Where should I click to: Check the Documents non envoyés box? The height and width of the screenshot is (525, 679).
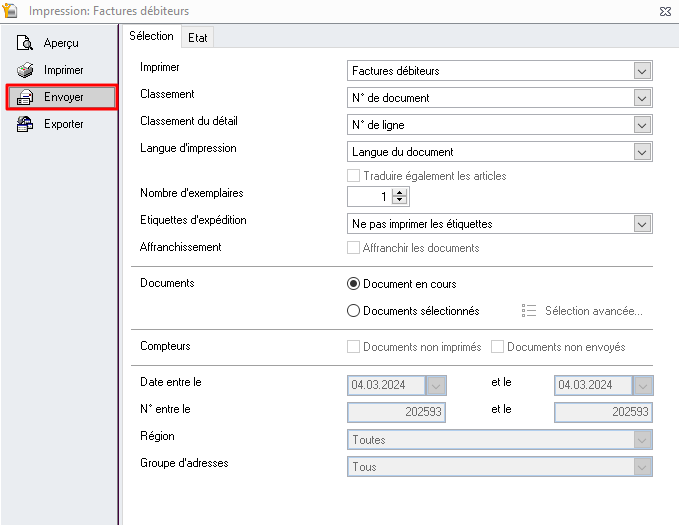pos(497,347)
